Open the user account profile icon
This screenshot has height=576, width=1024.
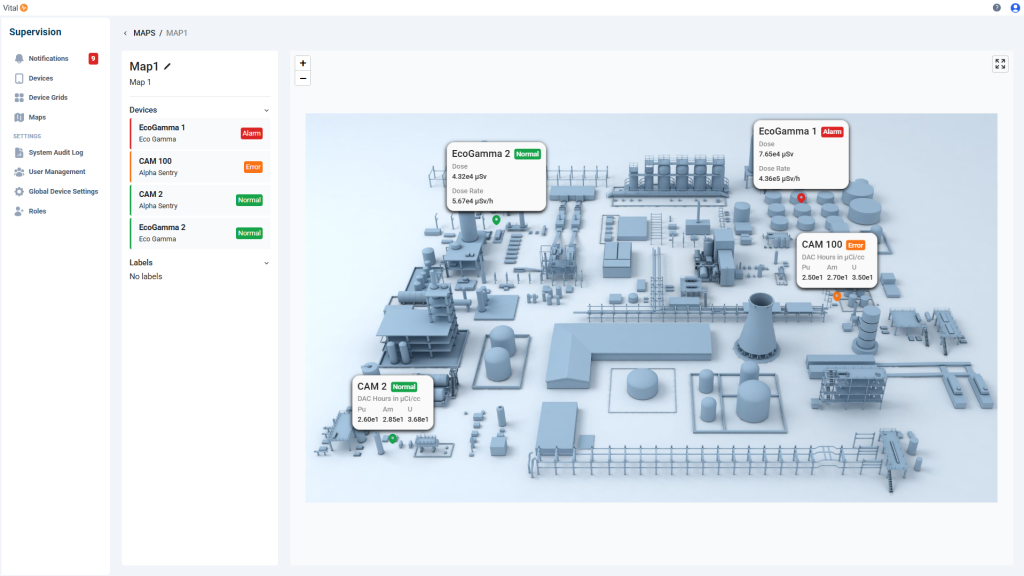(x=1015, y=8)
